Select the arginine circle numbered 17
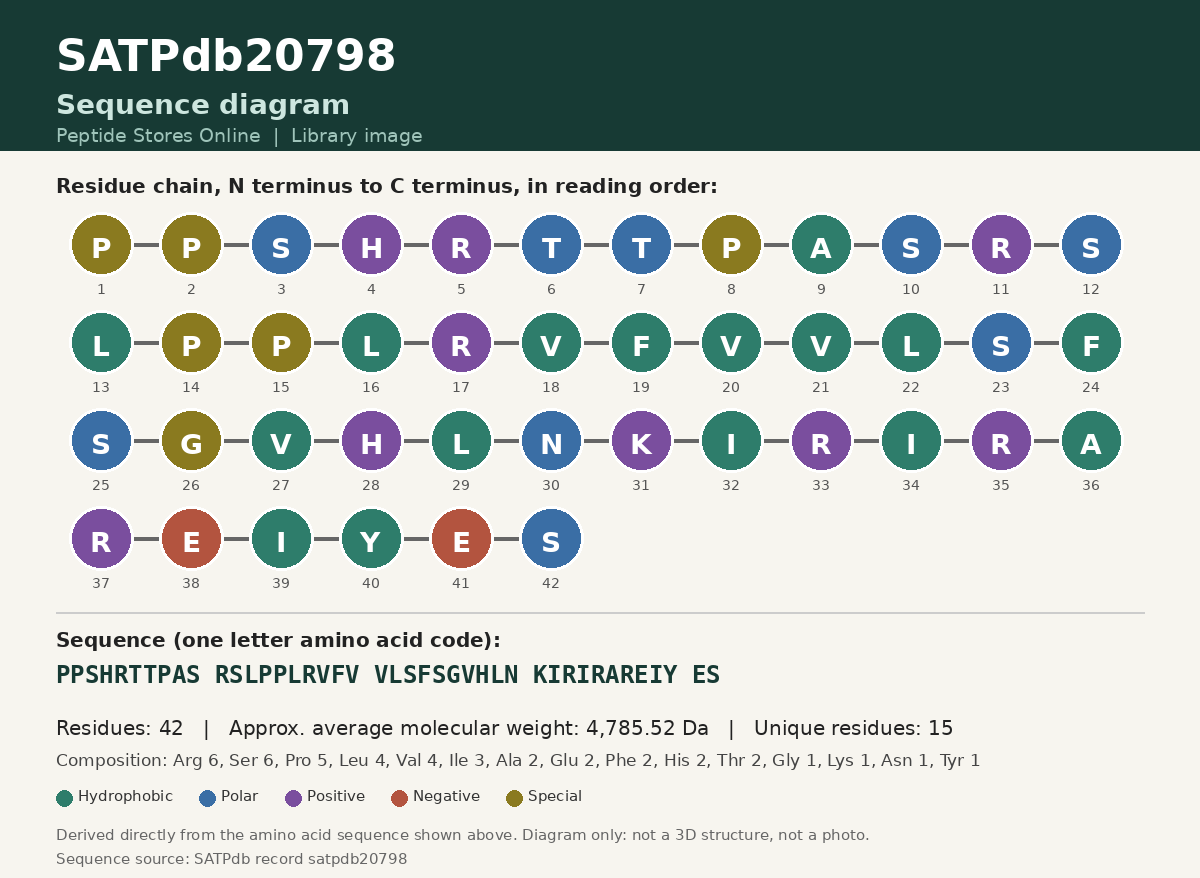 coord(461,343)
